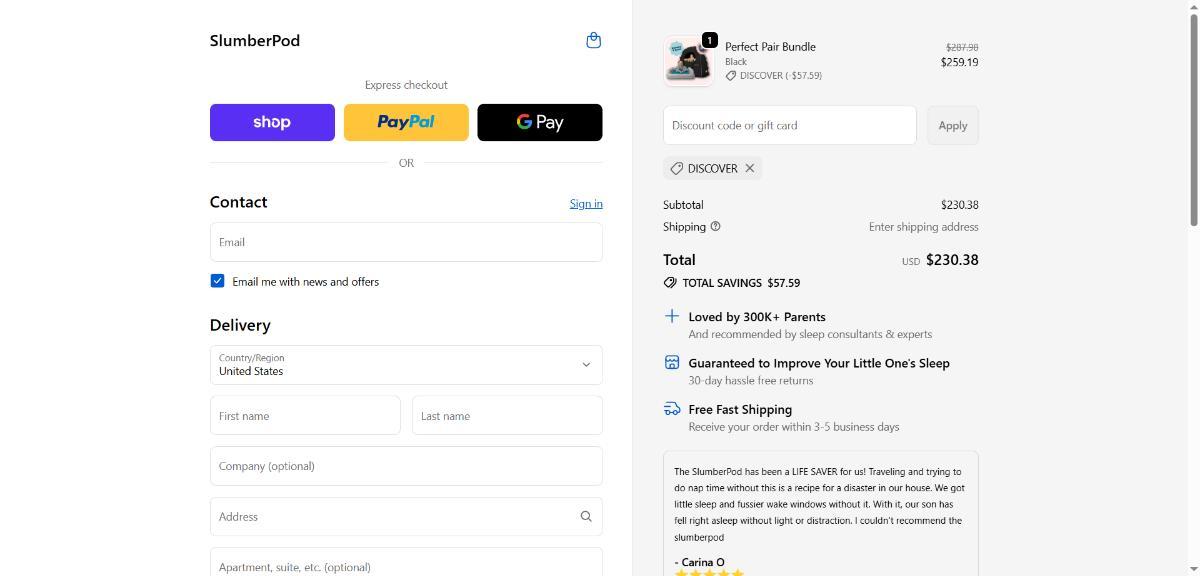Click the total savings tag icon

click(x=670, y=283)
